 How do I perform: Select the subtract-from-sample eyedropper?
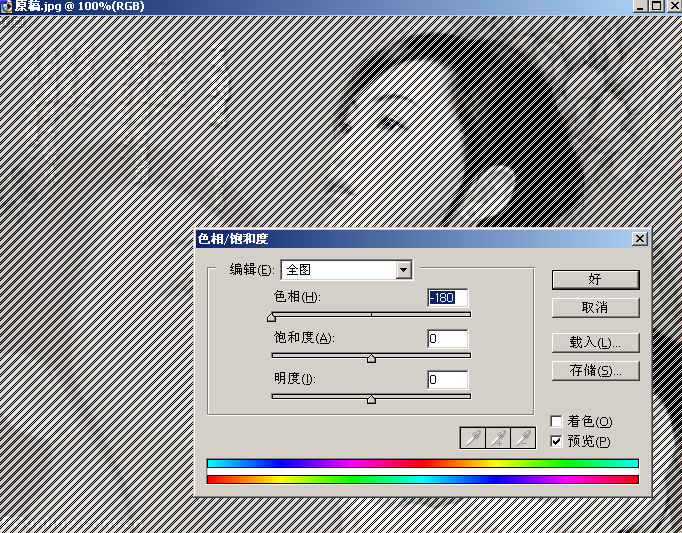[x=523, y=438]
